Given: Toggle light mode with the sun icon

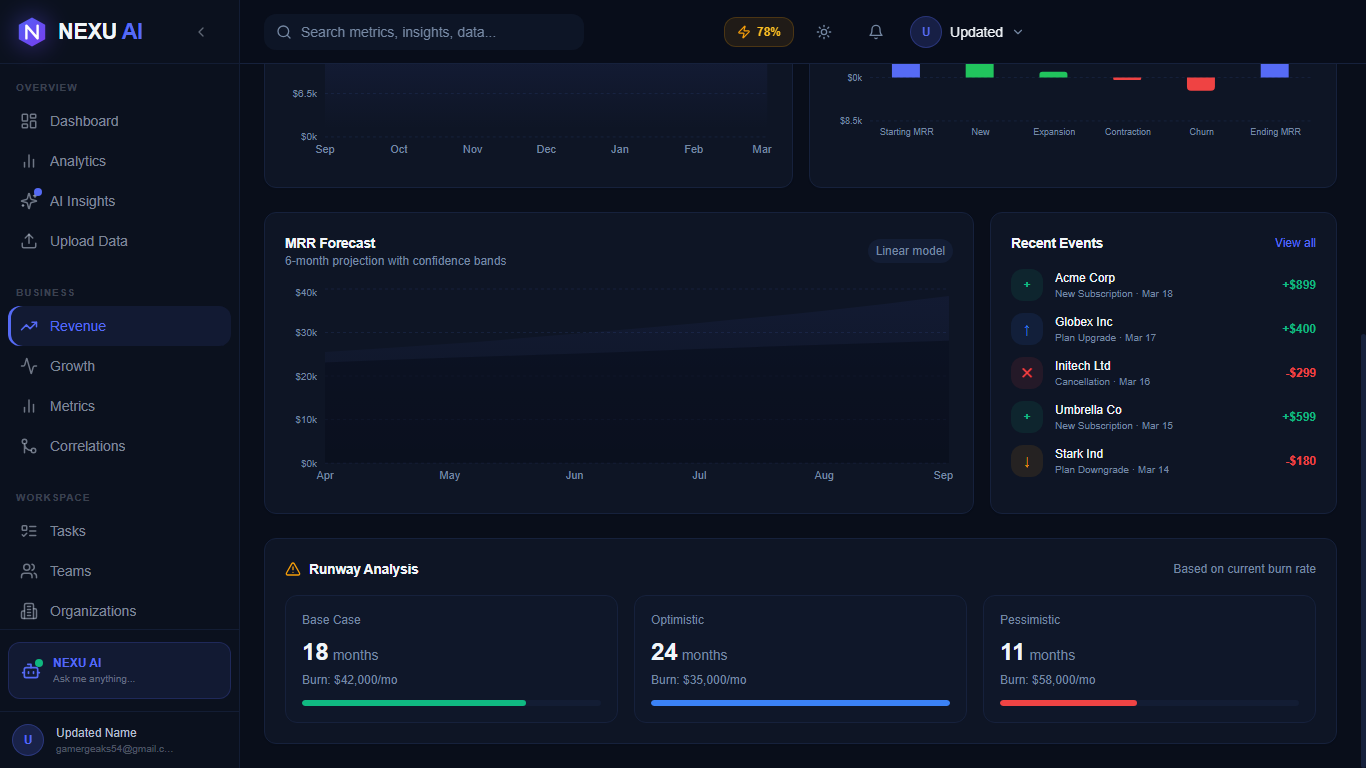Looking at the screenshot, I should (x=823, y=31).
